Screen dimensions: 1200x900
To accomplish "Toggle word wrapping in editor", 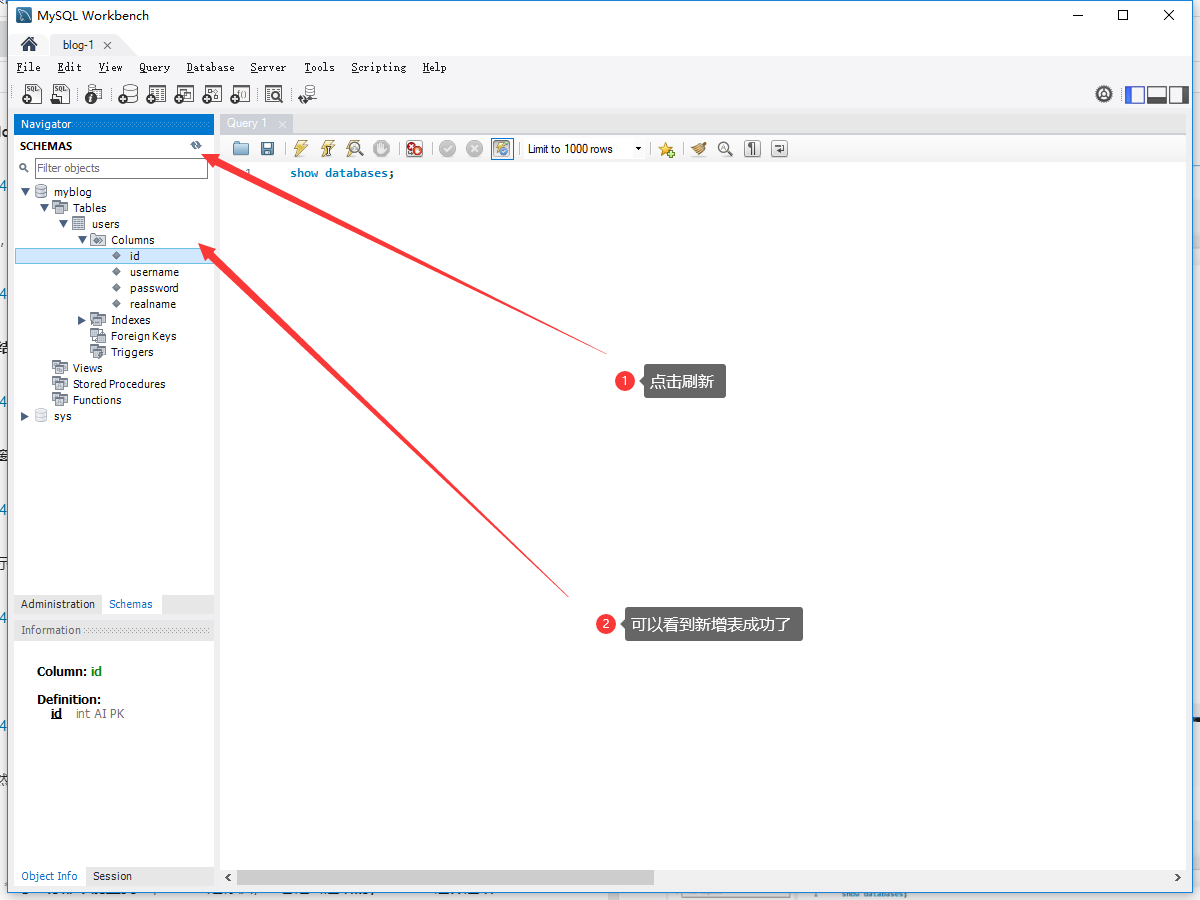I will click(x=779, y=149).
